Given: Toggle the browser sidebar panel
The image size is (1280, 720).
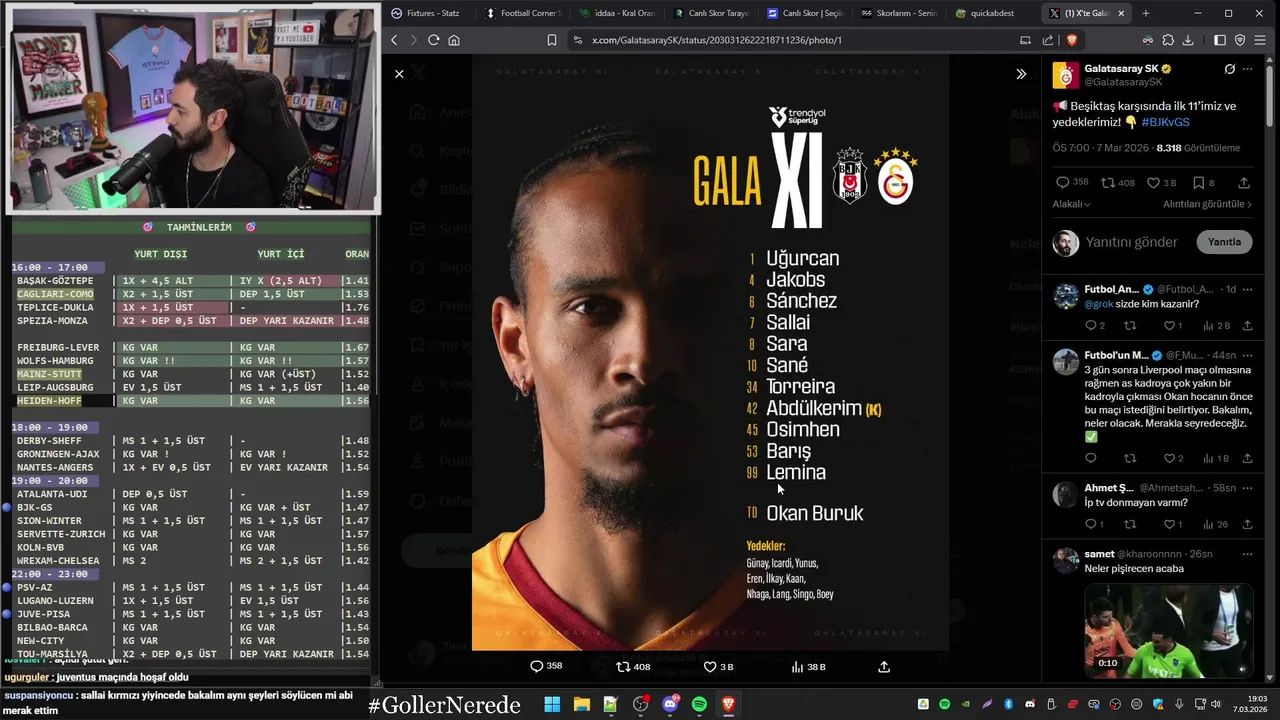Looking at the screenshot, I should click(x=1220, y=40).
